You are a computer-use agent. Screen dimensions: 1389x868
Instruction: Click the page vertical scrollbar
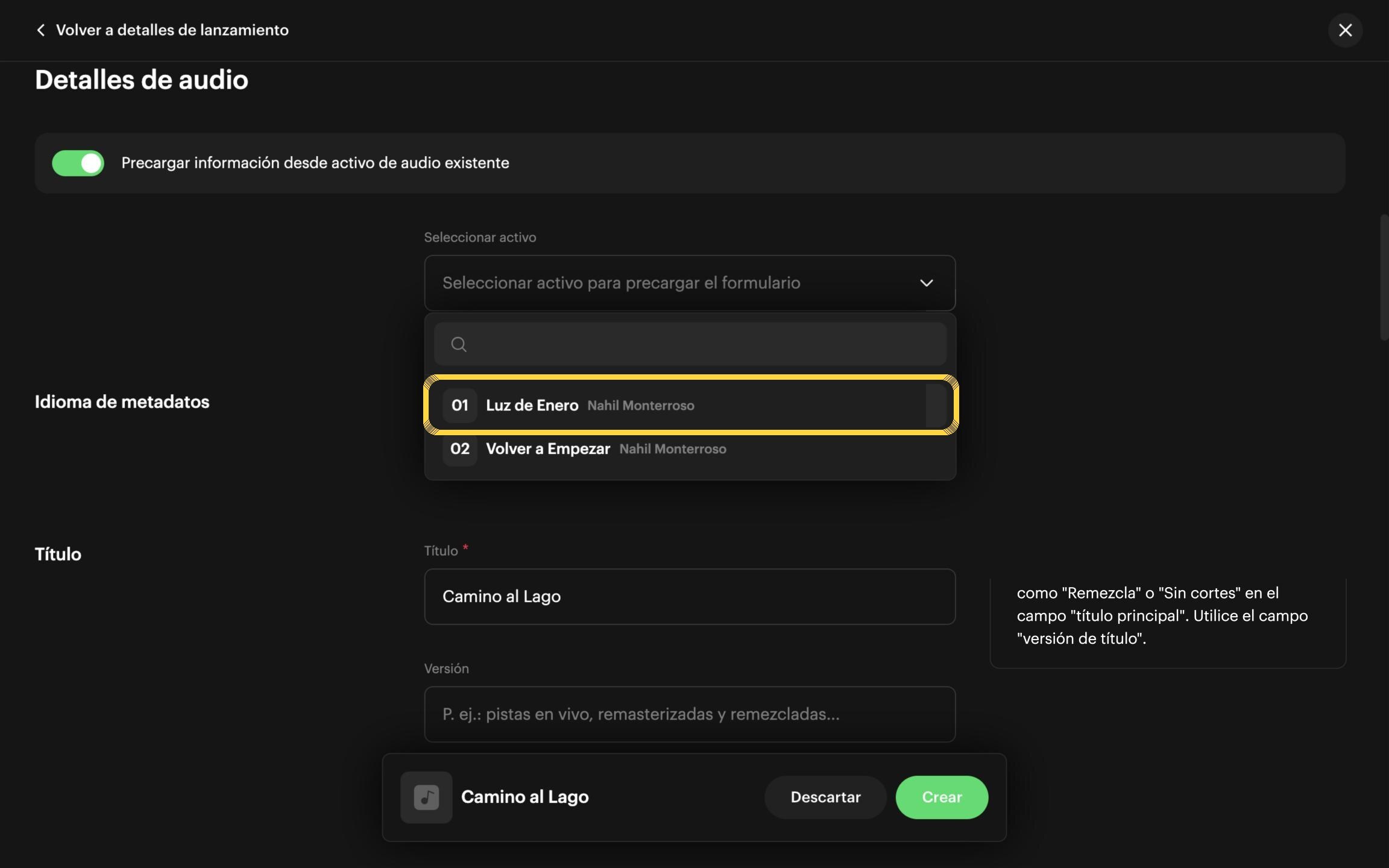point(1384,277)
